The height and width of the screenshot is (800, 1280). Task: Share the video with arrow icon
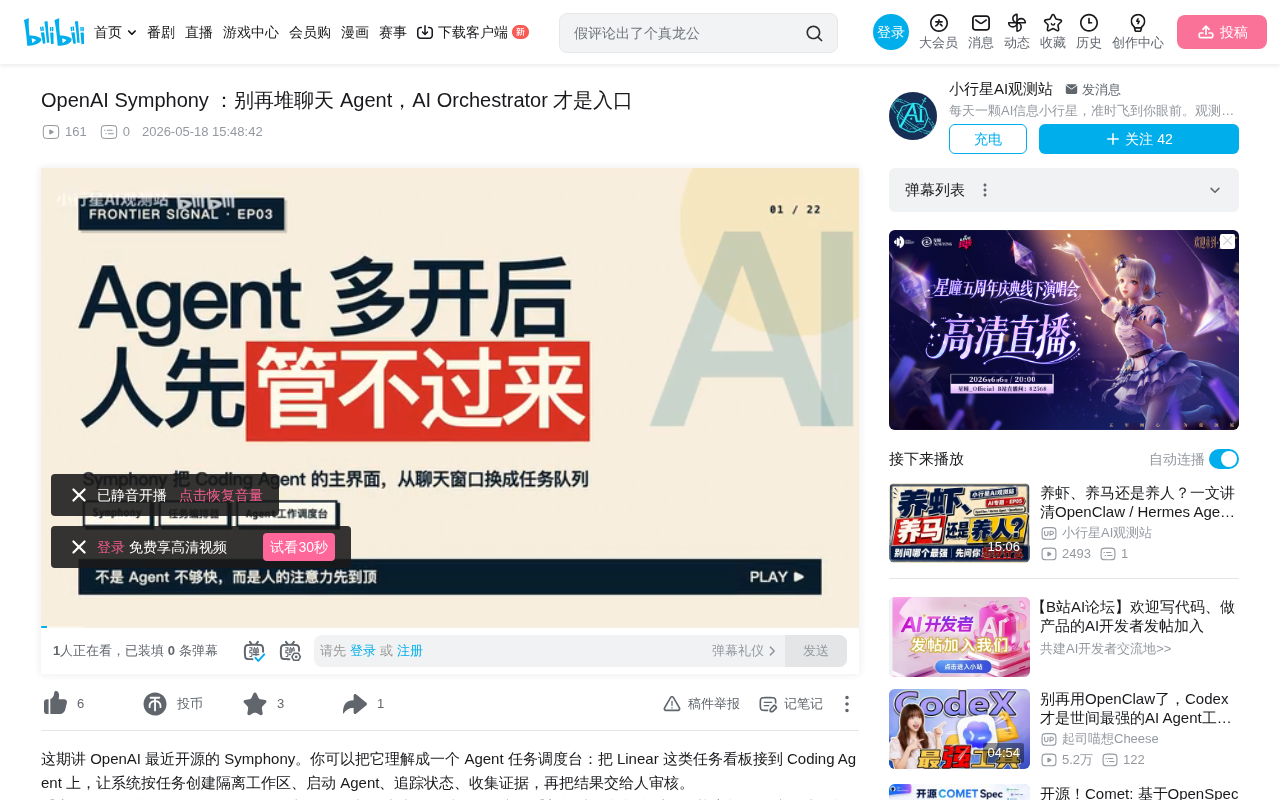[x=355, y=704]
